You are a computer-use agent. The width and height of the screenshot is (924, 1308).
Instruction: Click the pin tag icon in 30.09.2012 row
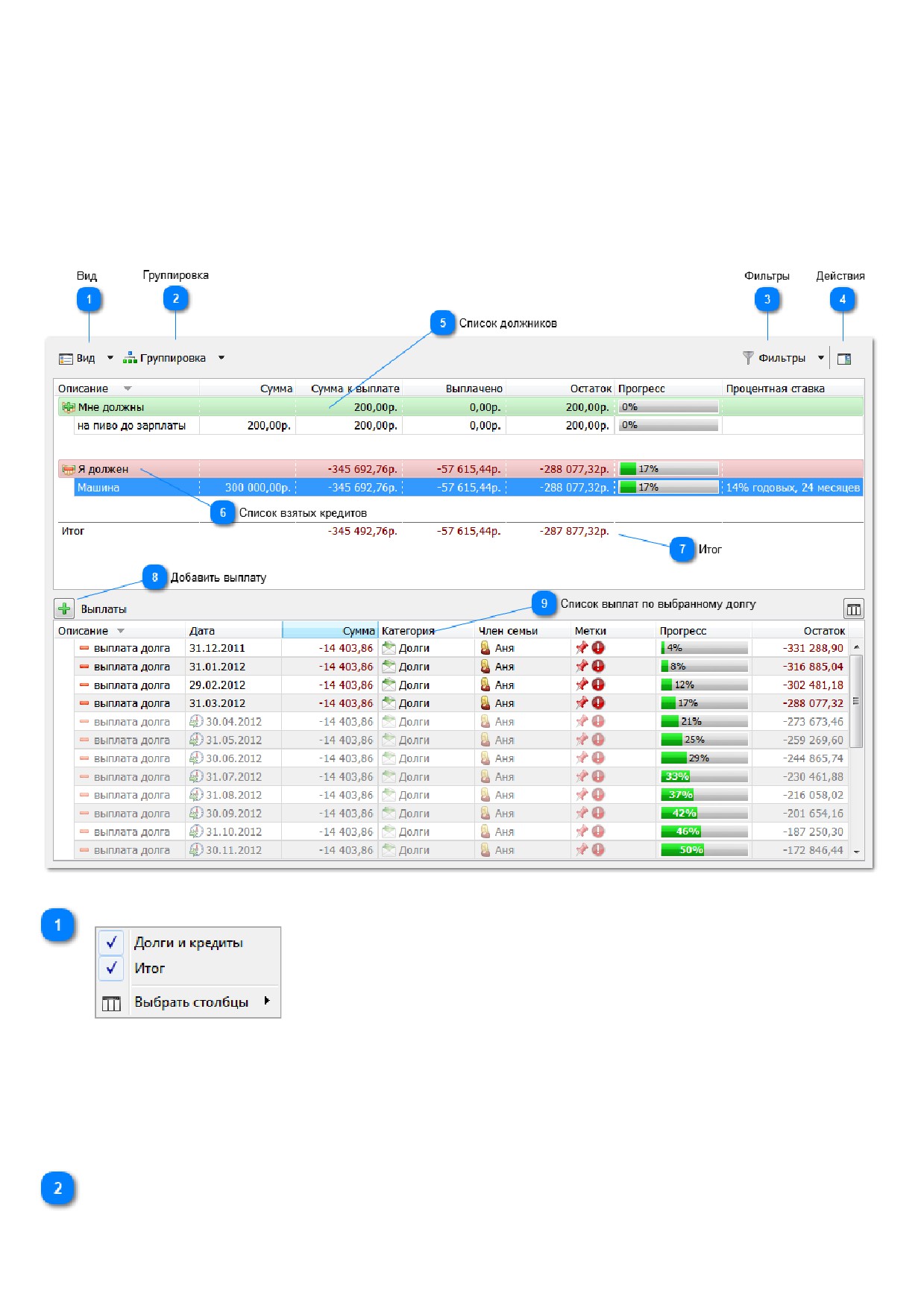tap(582, 813)
